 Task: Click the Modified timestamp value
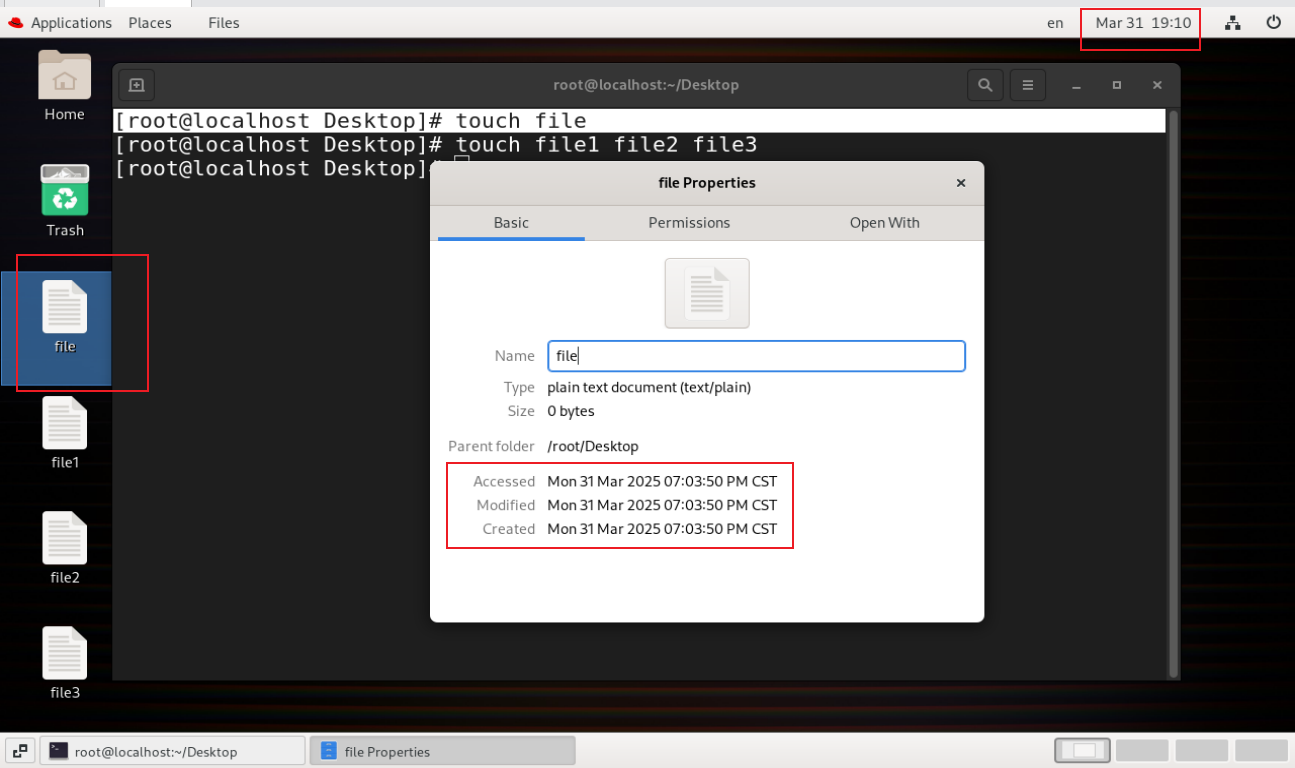click(x=662, y=505)
